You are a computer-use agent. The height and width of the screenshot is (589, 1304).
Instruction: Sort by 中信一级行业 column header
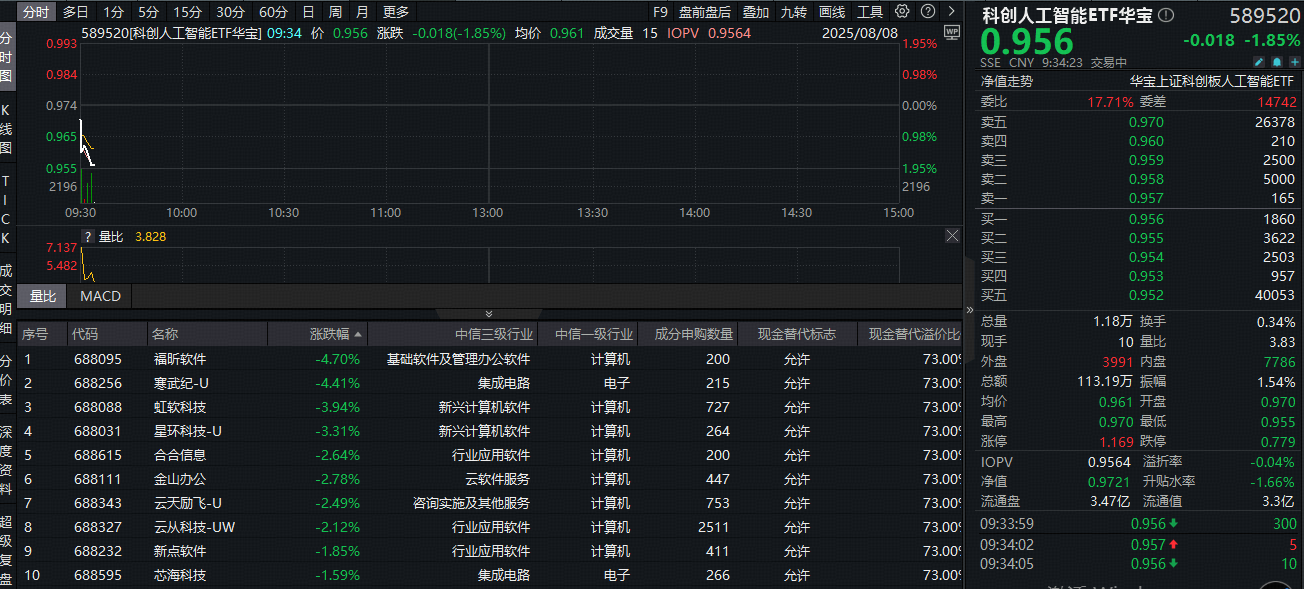point(594,334)
